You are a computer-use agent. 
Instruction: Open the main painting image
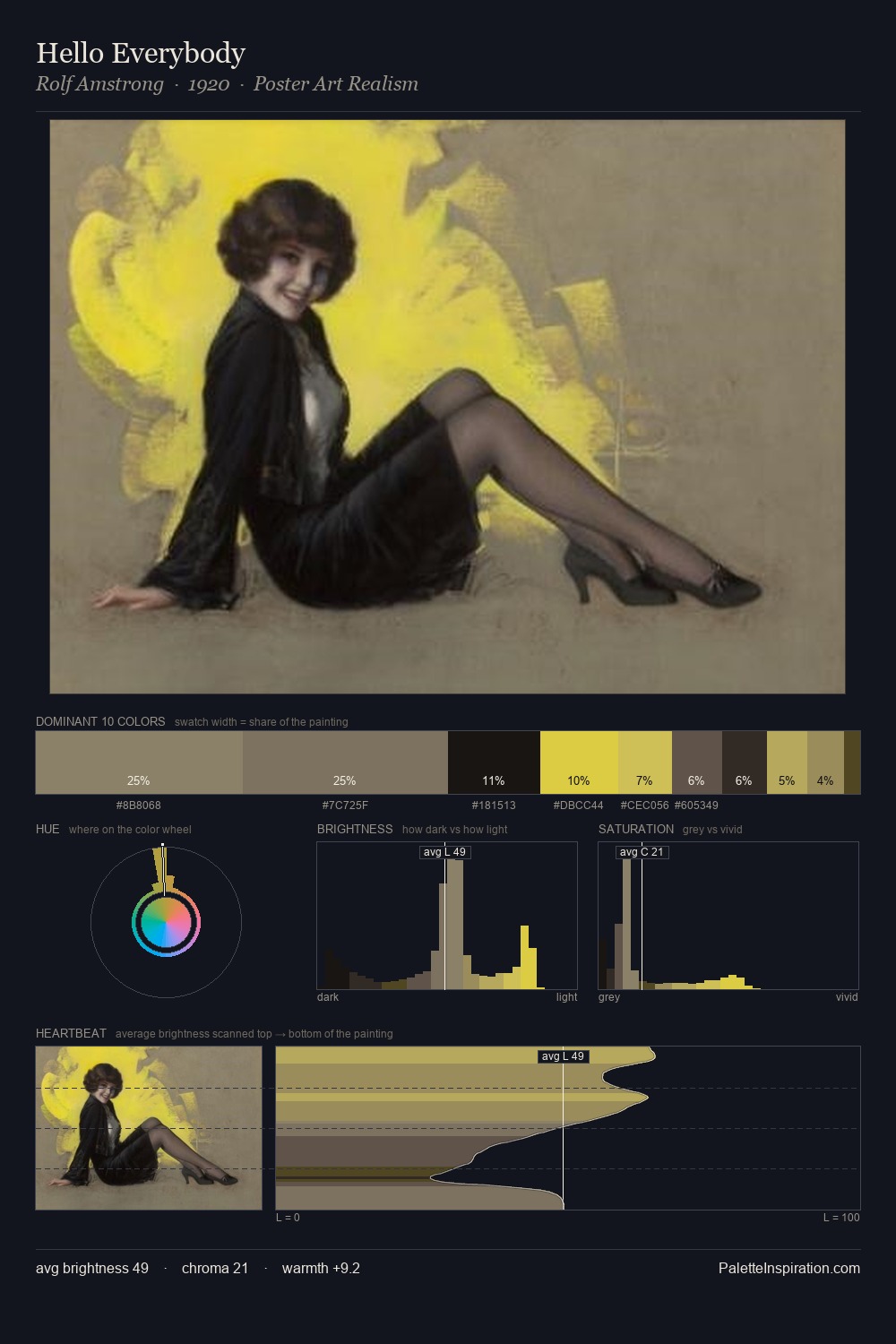pos(447,407)
